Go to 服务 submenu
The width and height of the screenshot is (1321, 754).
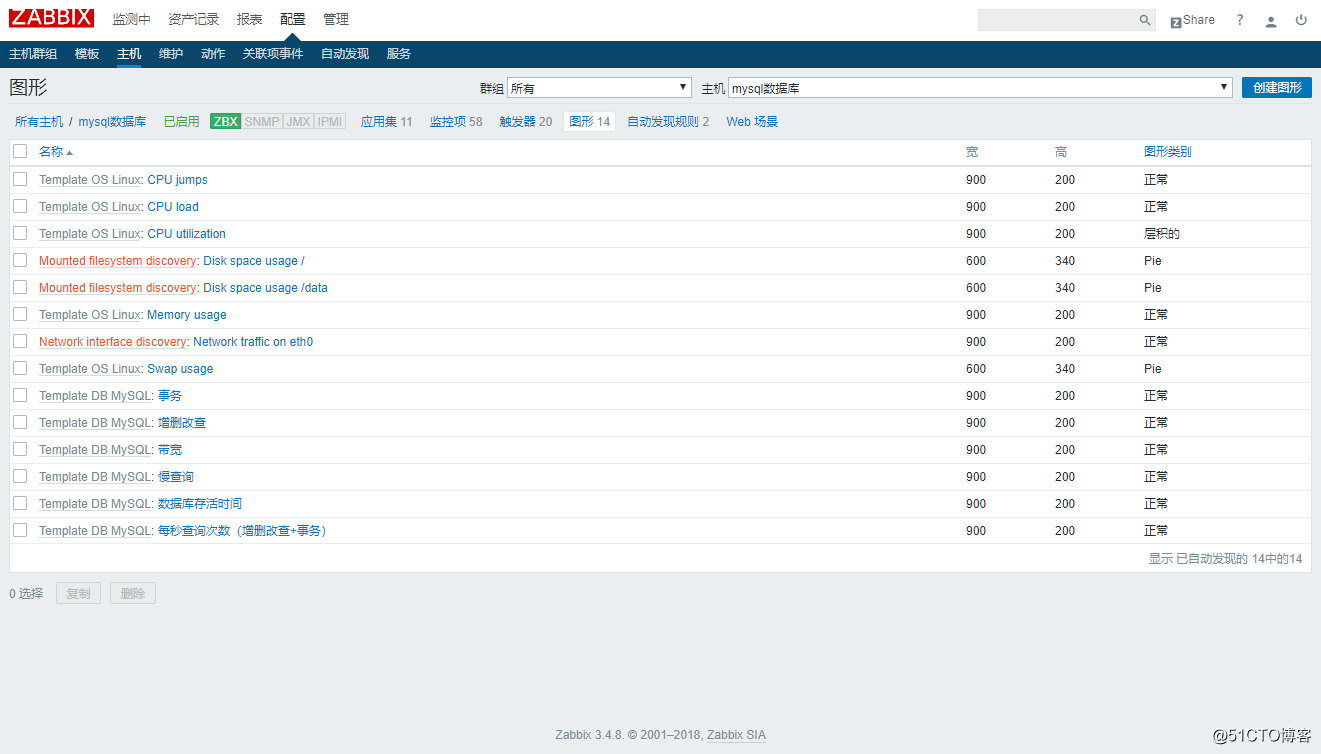399,54
